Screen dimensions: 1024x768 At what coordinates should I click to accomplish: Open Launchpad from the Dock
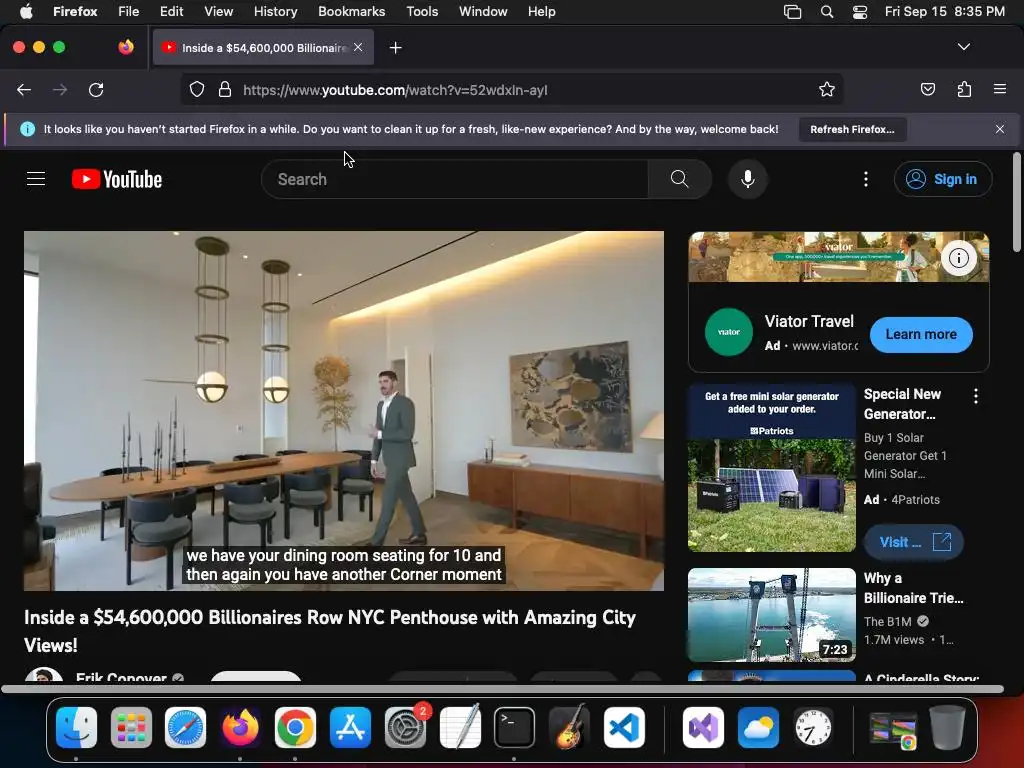(x=131, y=727)
